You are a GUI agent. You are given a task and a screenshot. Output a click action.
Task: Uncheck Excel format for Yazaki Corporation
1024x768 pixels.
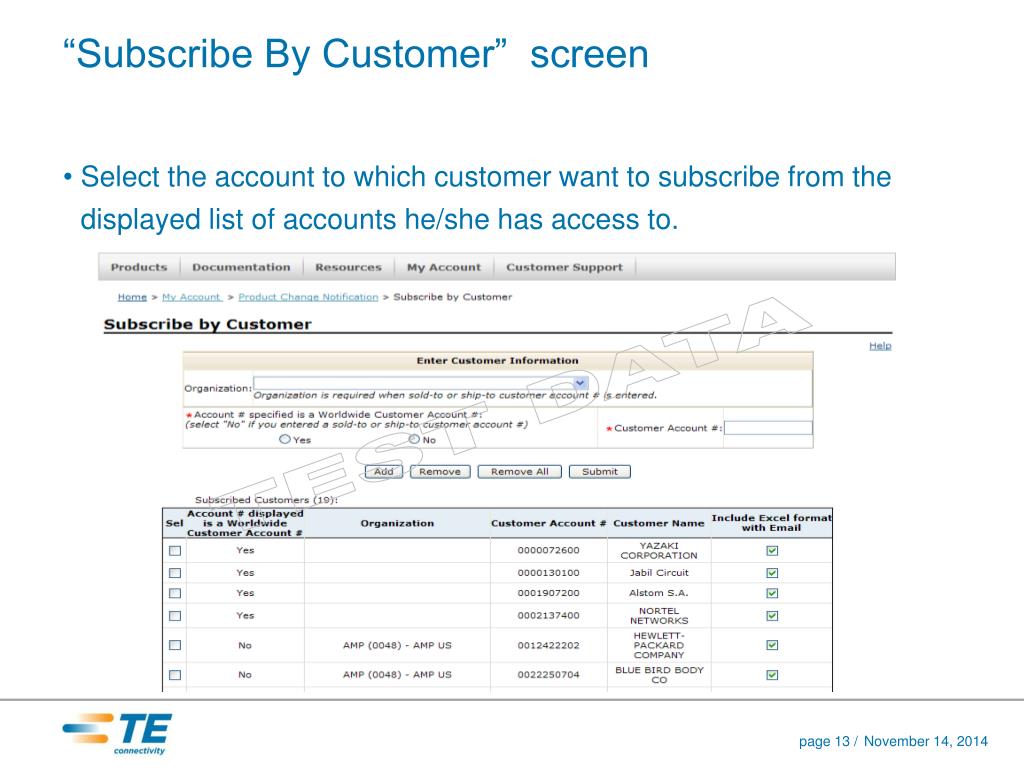(772, 551)
